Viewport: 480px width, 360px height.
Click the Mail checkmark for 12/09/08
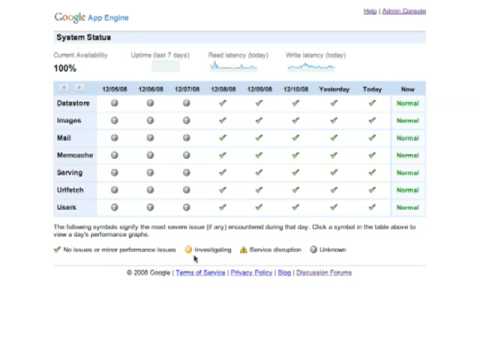click(259, 138)
